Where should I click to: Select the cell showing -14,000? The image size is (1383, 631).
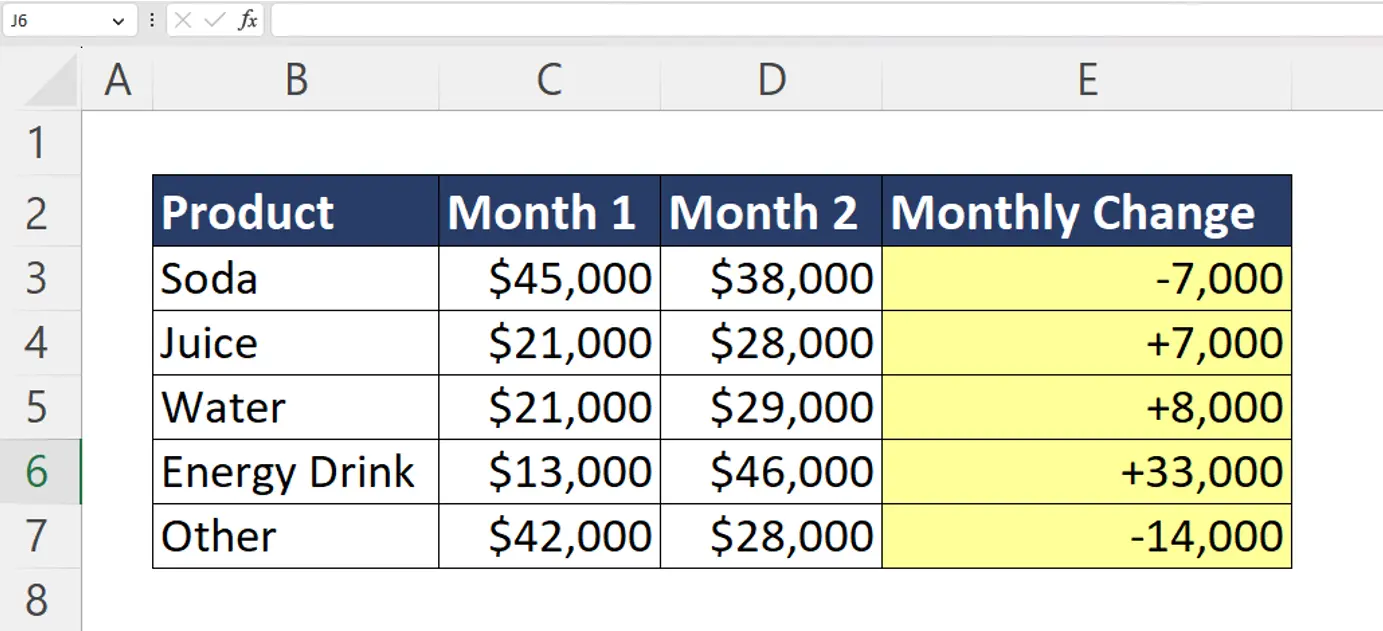pos(1086,535)
